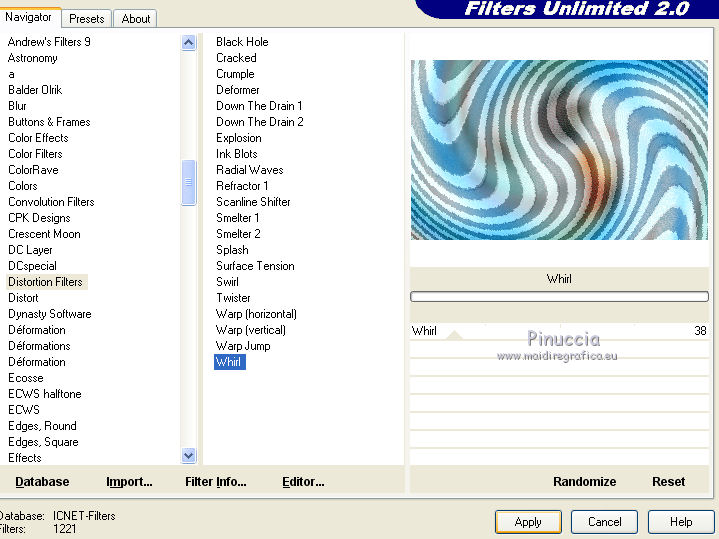
Task: Click the Apply button
Action: 528,522
